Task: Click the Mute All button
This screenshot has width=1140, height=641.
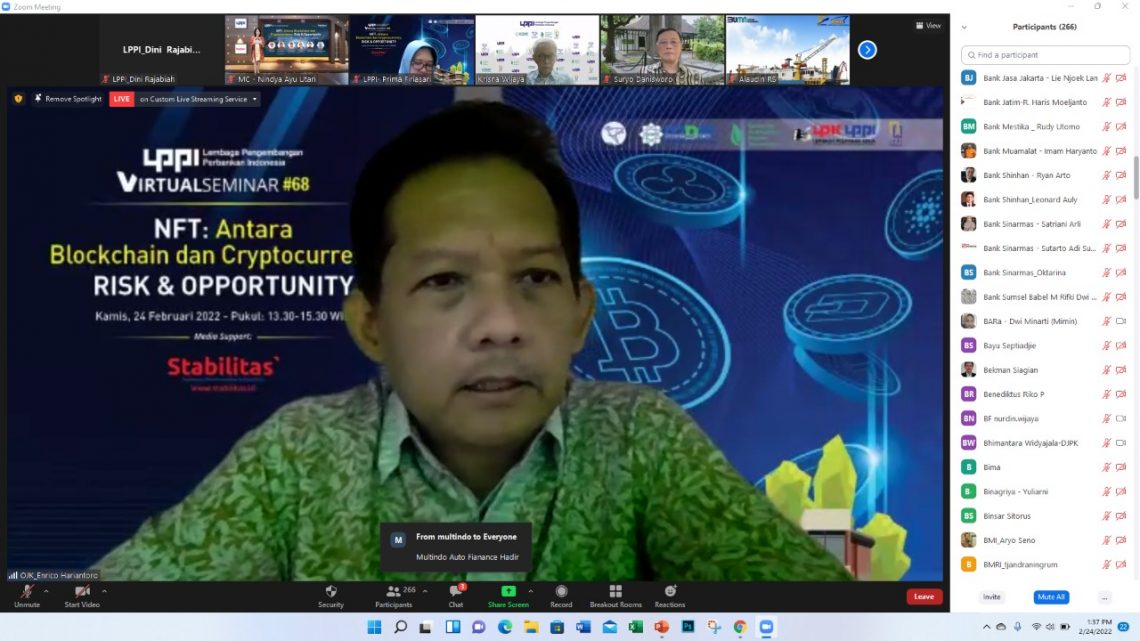Action: pos(1051,596)
